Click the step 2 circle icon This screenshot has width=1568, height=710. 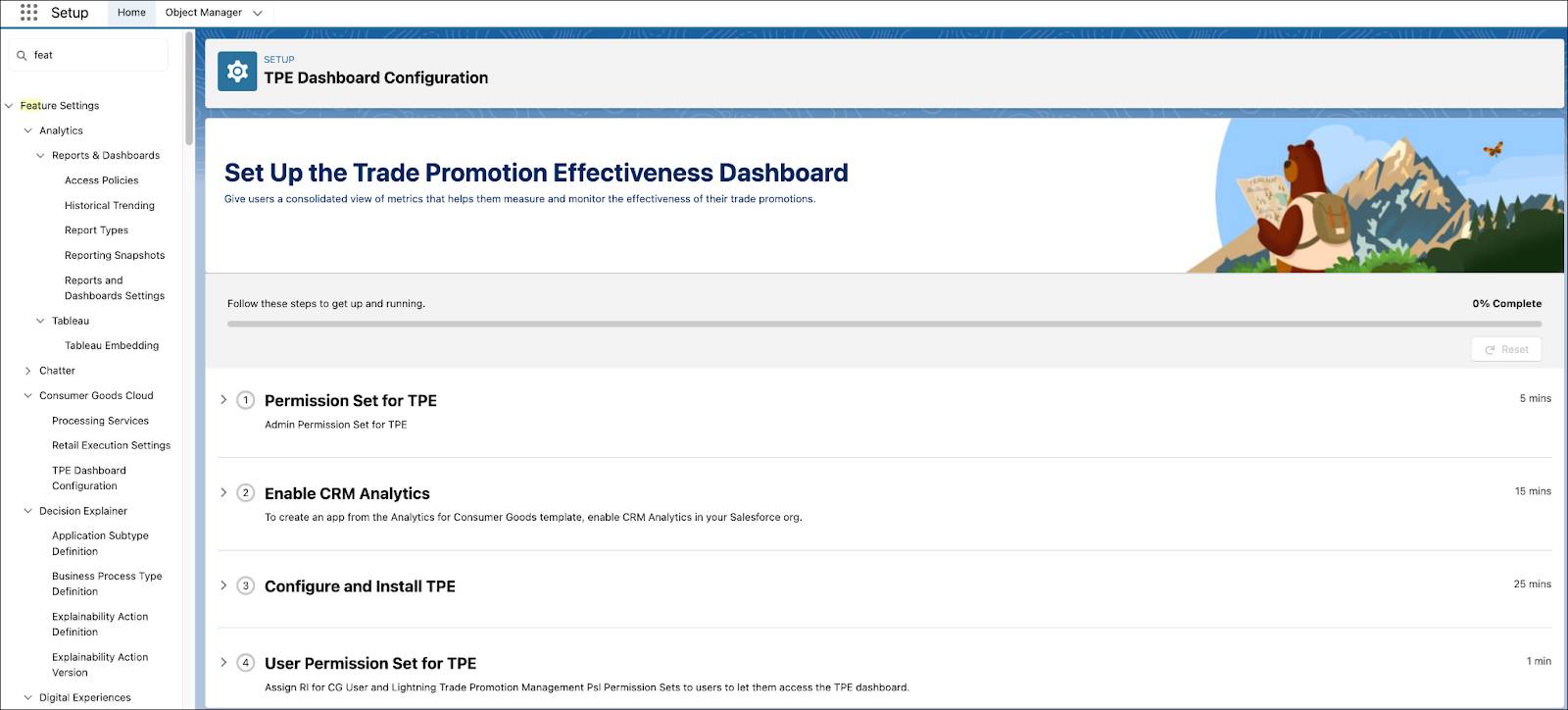pos(246,493)
